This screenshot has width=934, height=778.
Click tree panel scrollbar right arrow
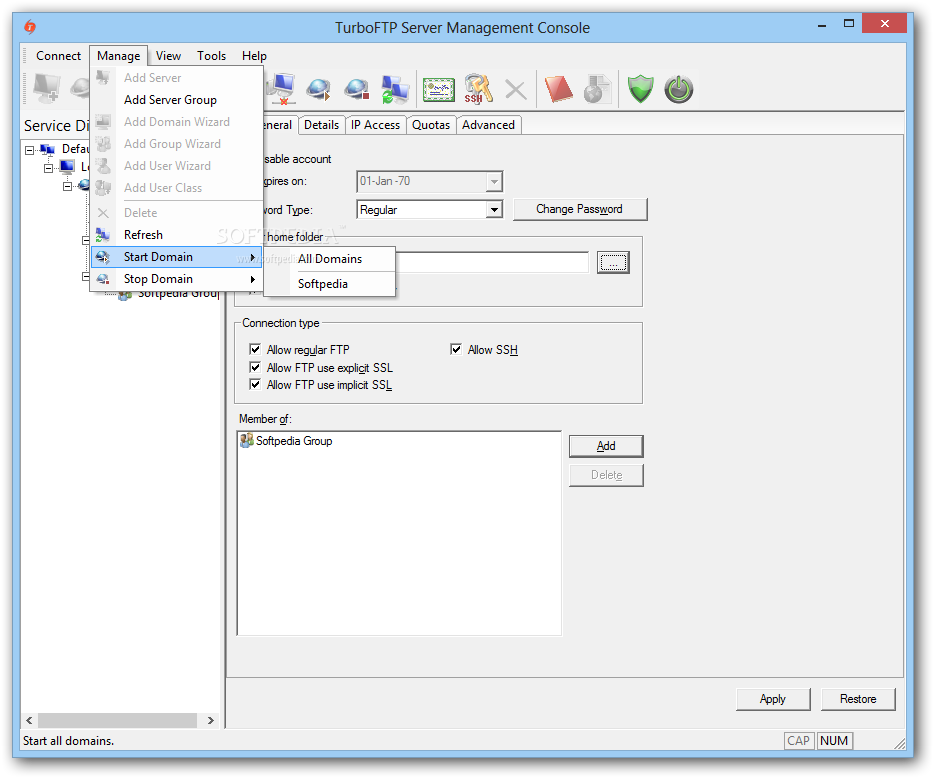point(210,720)
